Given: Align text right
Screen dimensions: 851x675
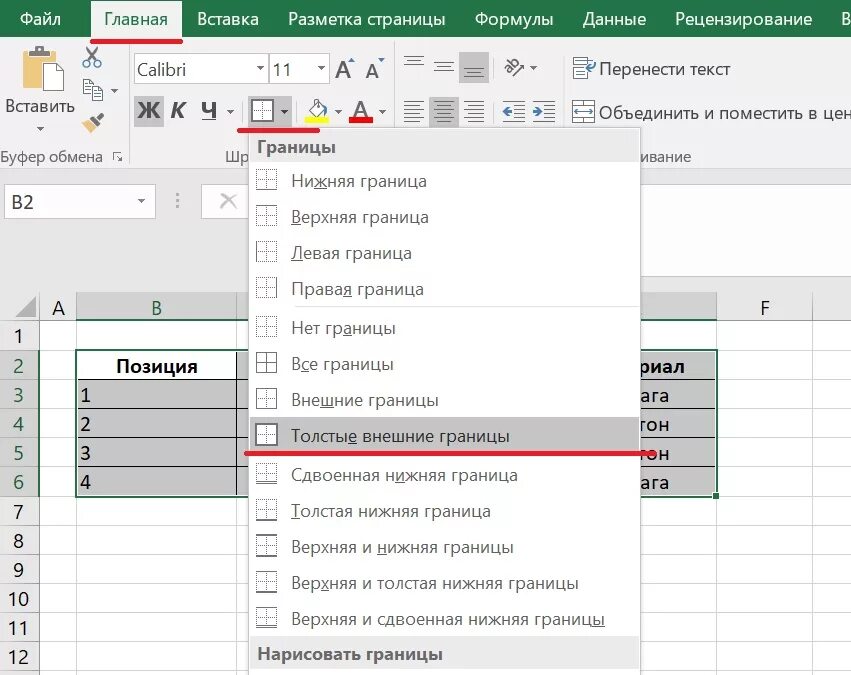Looking at the screenshot, I should 474,112.
